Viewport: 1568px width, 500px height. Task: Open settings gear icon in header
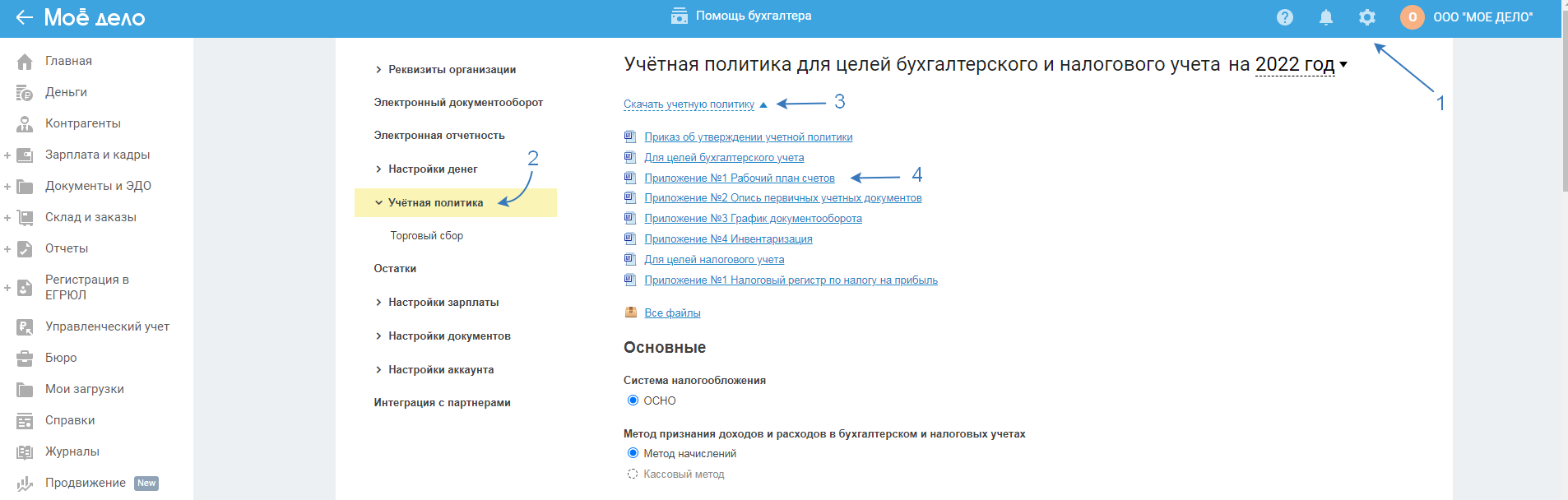coord(1367,17)
